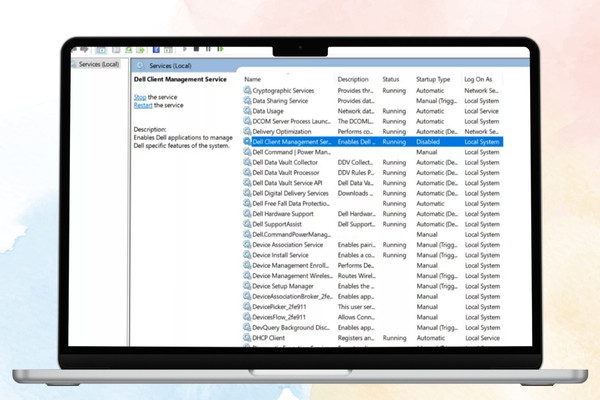The image size is (600, 400).
Task: Toggle the Show/Hide Console Tree toolbar icon
Action: pyautogui.click(x=101, y=50)
